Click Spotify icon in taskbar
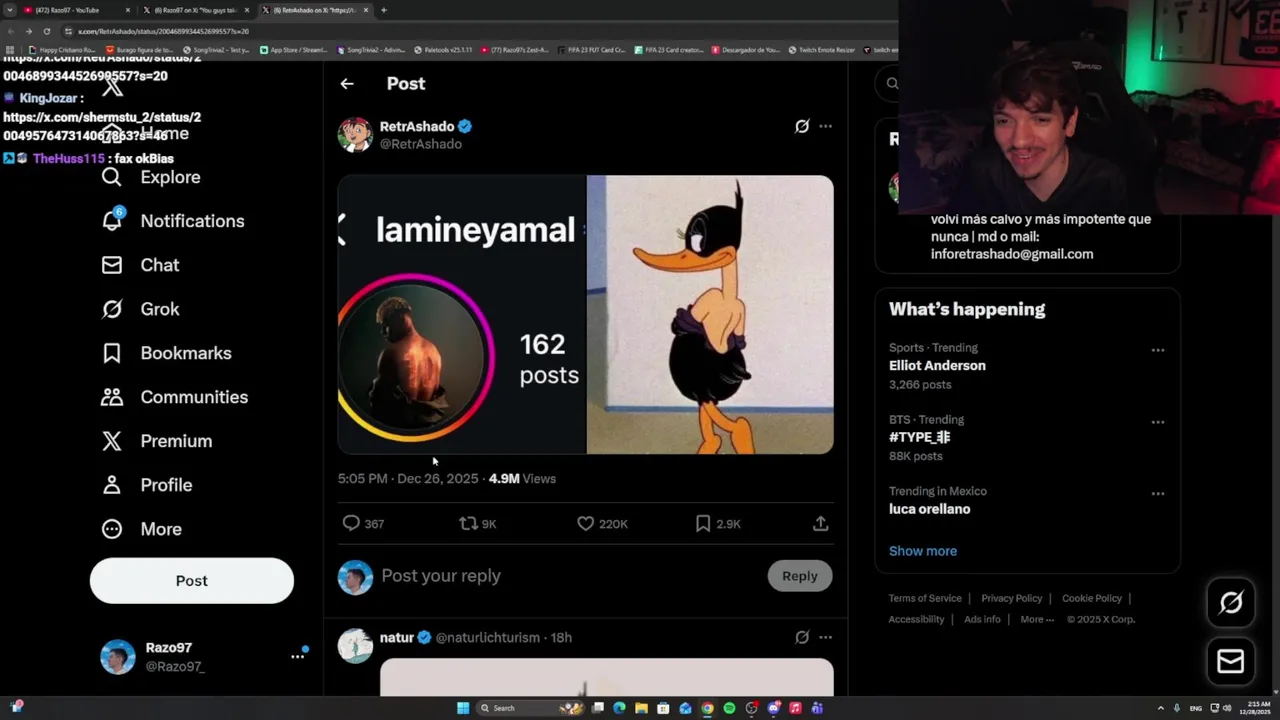The height and width of the screenshot is (720, 1280). [x=729, y=708]
